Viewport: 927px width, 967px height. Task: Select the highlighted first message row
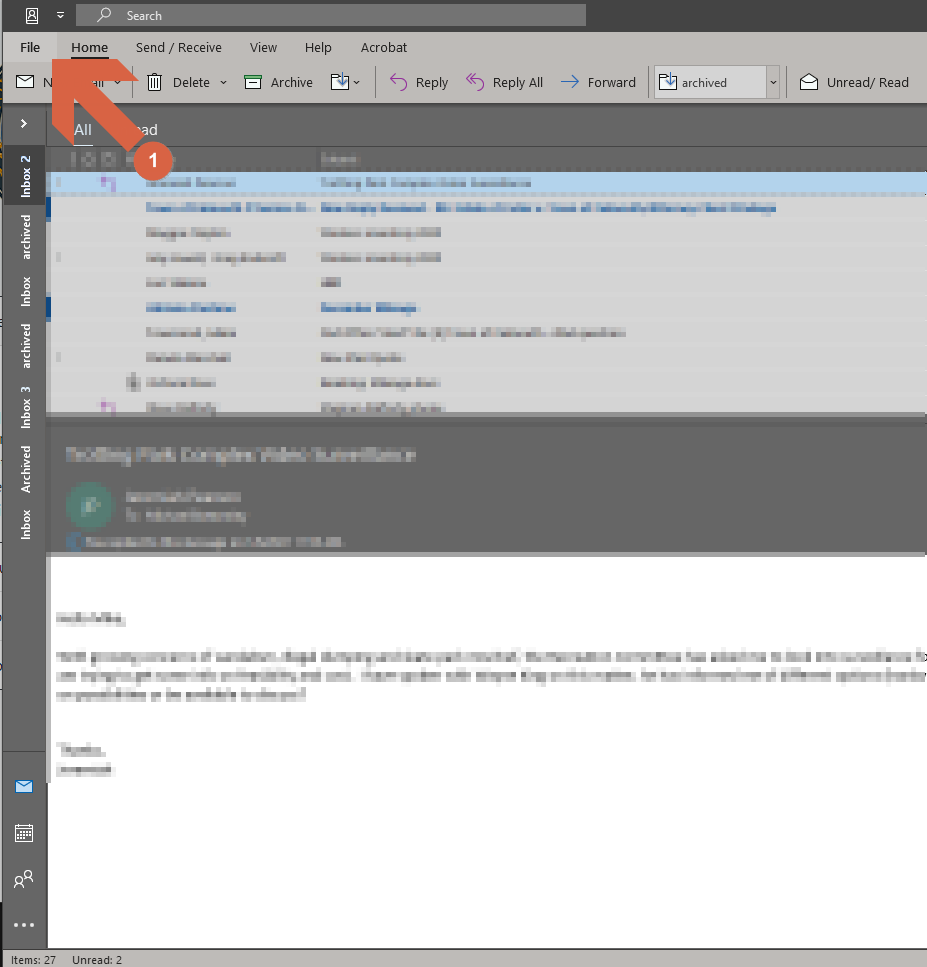click(x=487, y=183)
